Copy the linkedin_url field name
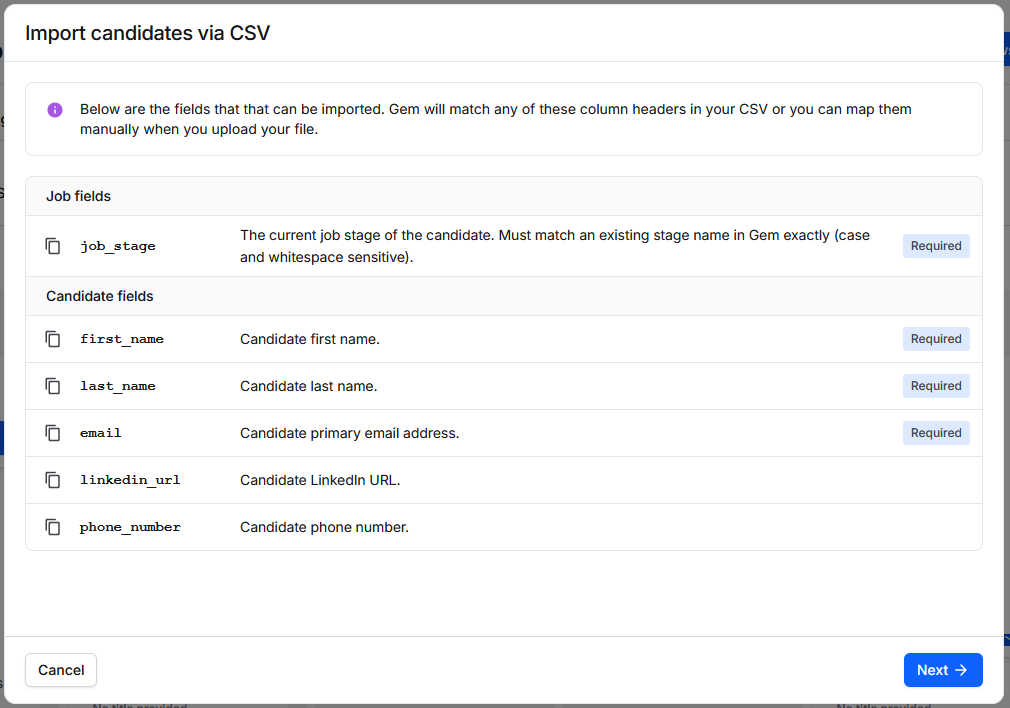This screenshot has height=708, width=1010. 53,480
